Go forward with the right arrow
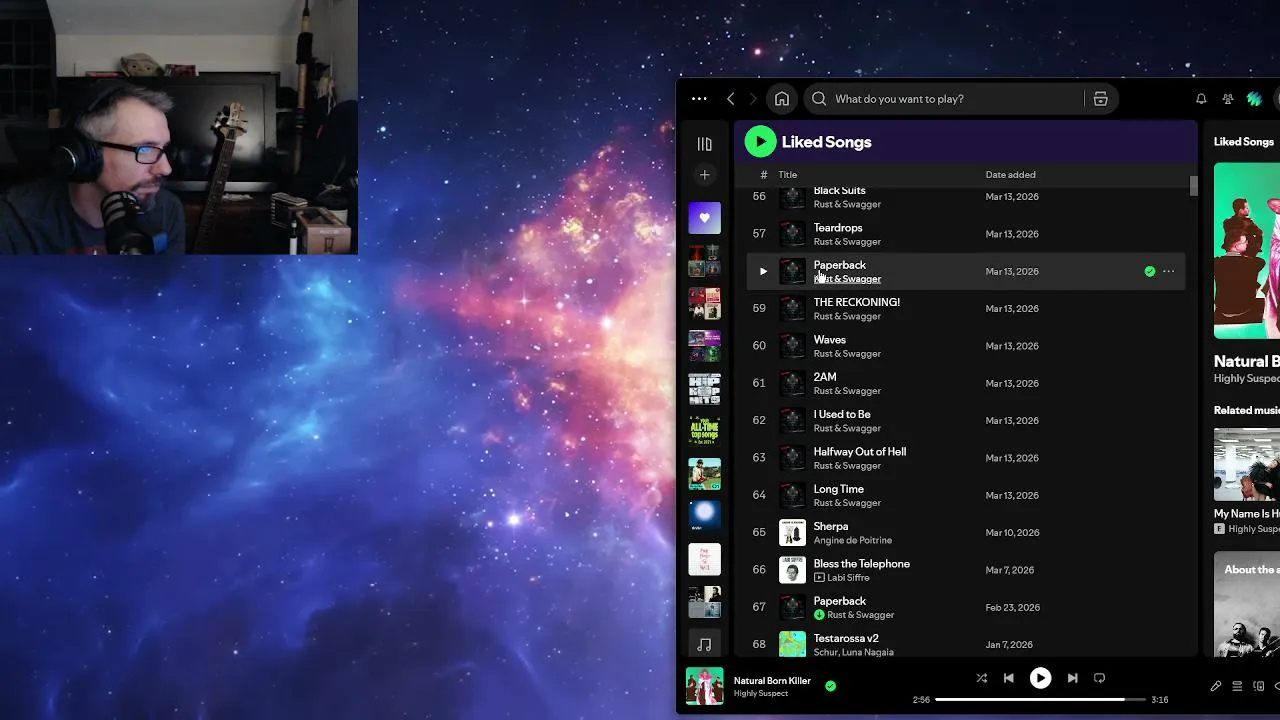Viewport: 1280px width, 720px height. click(x=753, y=99)
